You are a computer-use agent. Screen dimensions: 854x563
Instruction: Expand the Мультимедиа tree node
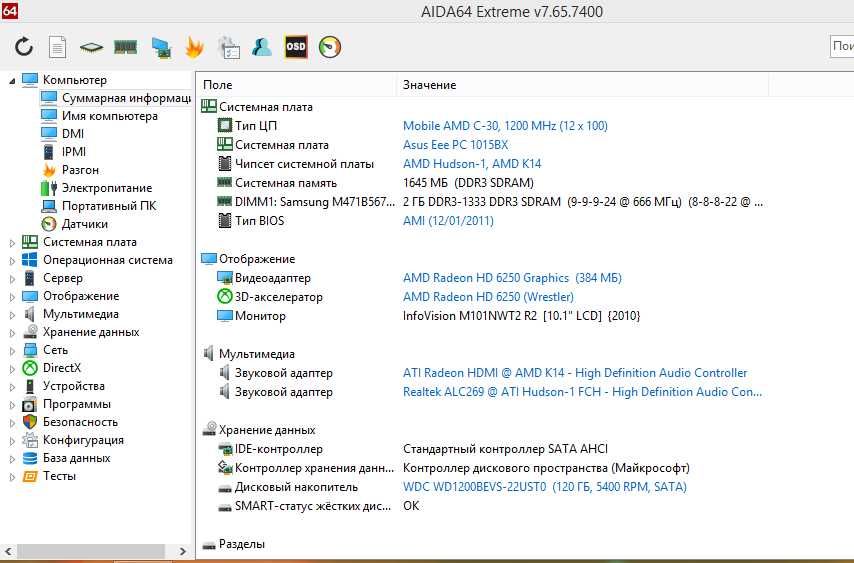pos(12,315)
